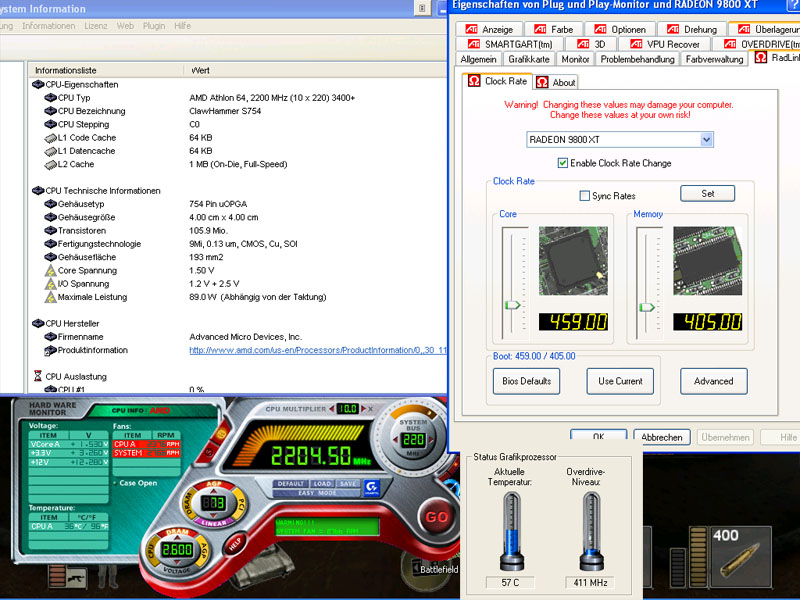
Task: Increase system bus with the right arrow
Action: click(x=431, y=439)
